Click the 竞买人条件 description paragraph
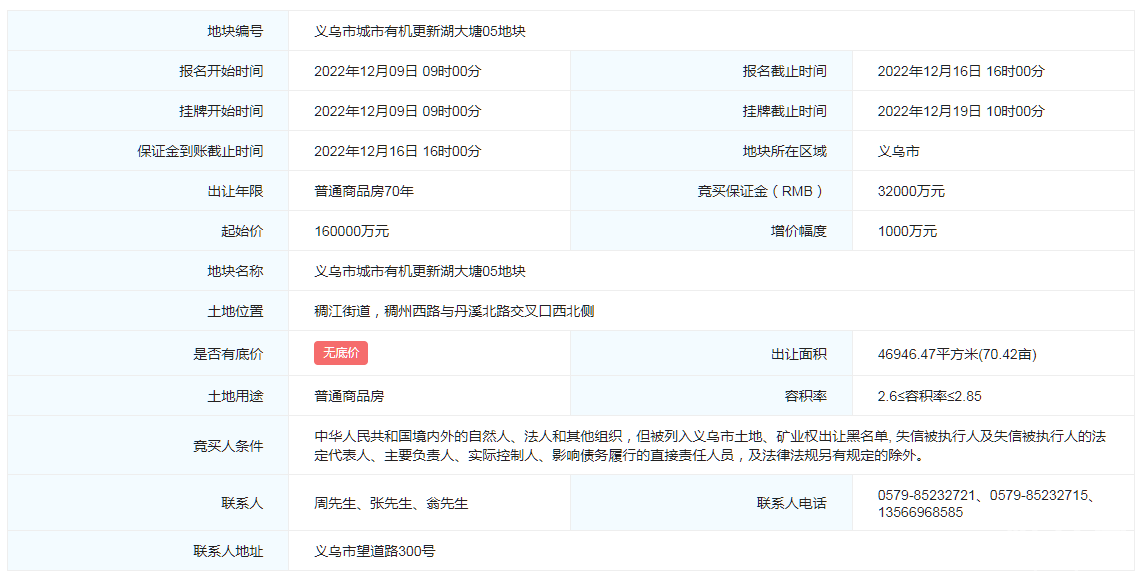 click(x=710, y=446)
